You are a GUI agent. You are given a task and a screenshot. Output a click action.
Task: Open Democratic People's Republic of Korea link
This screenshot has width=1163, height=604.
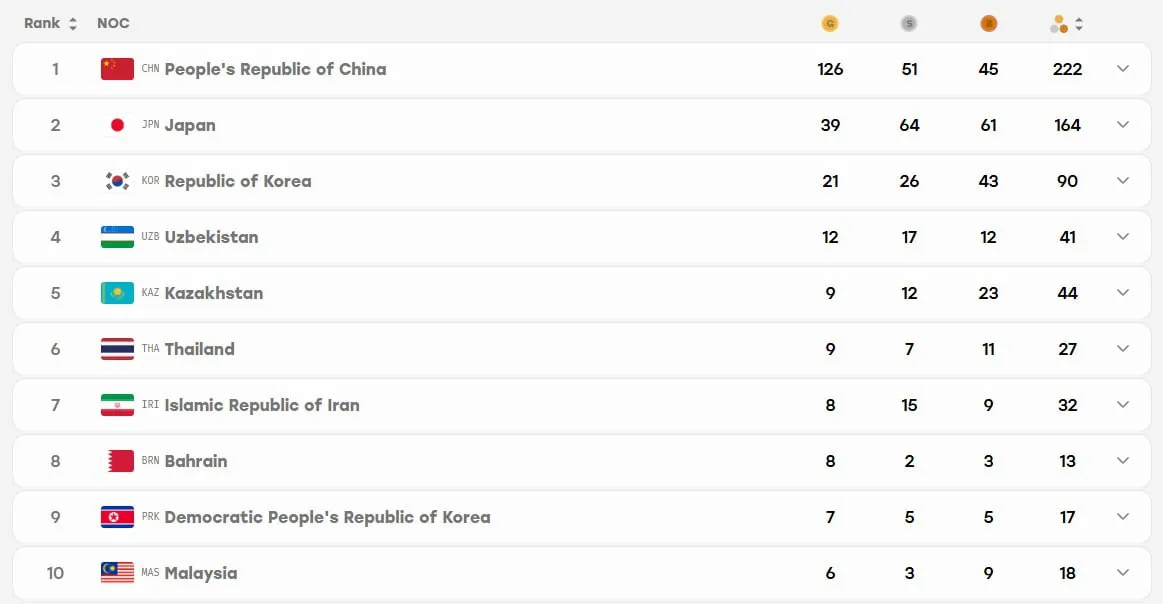[x=327, y=517]
